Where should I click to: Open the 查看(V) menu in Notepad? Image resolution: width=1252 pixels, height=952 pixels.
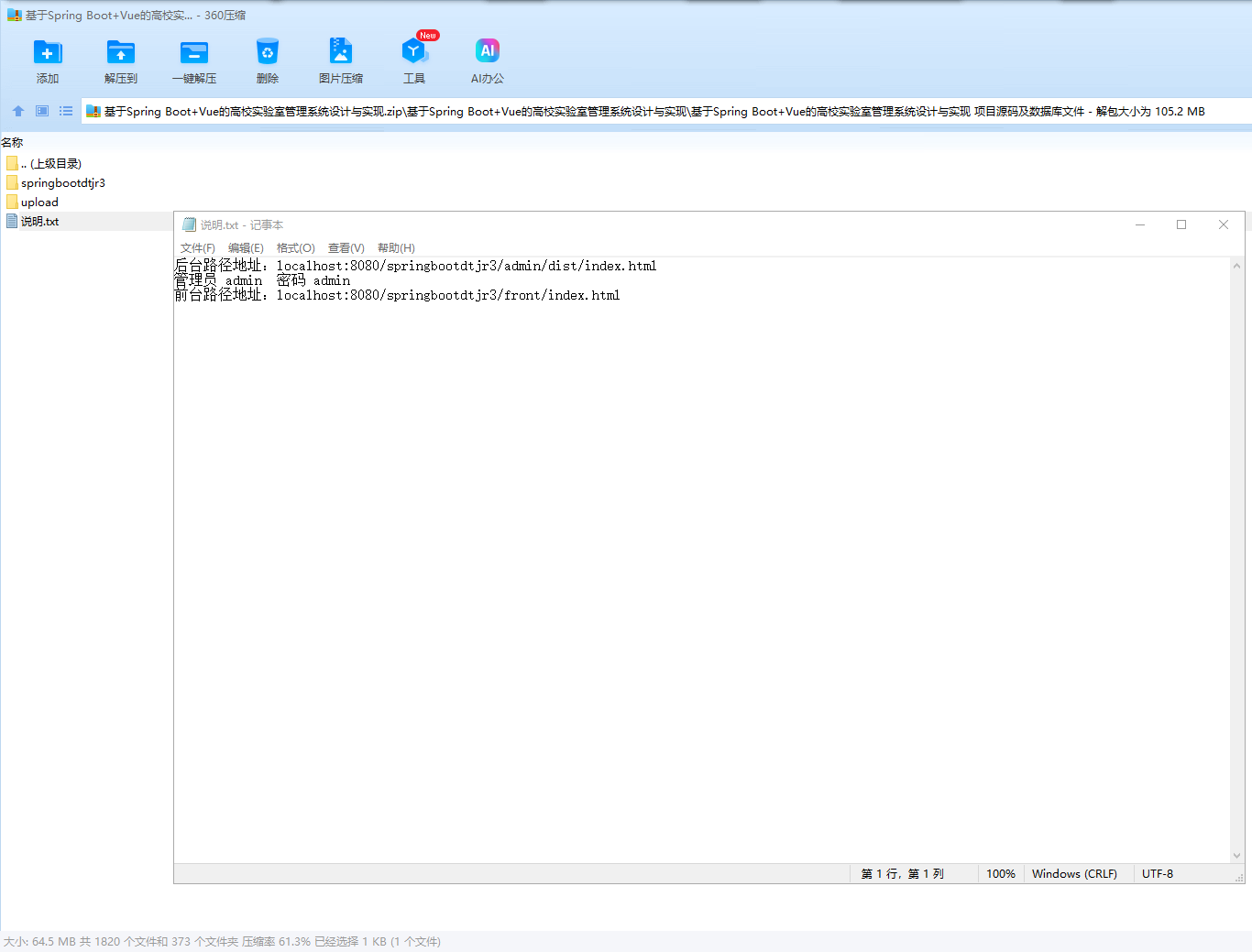tap(346, 248)
